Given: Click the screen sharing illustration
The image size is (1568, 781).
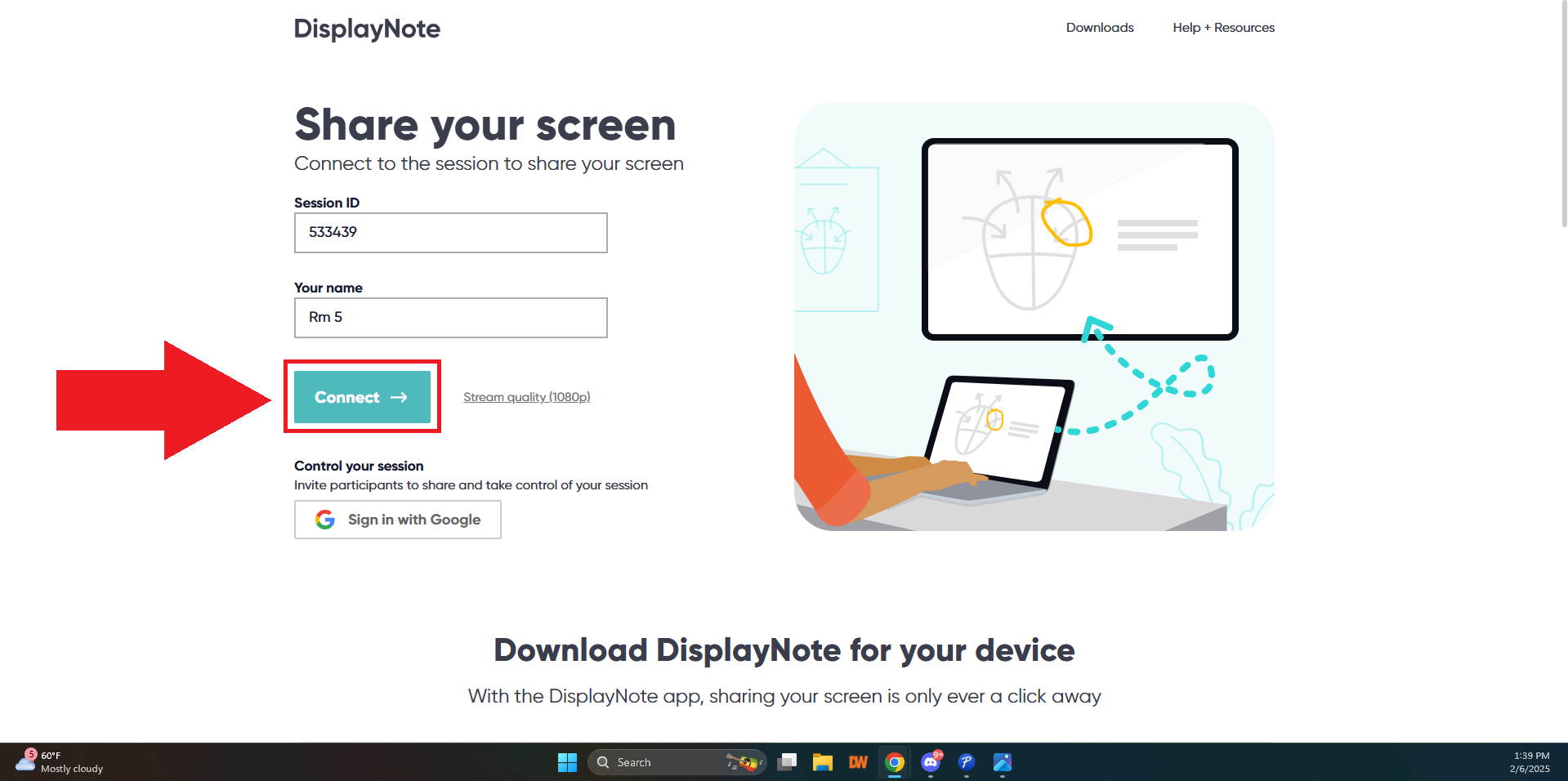Looking at the screenshot, I should click(1034, 316).
